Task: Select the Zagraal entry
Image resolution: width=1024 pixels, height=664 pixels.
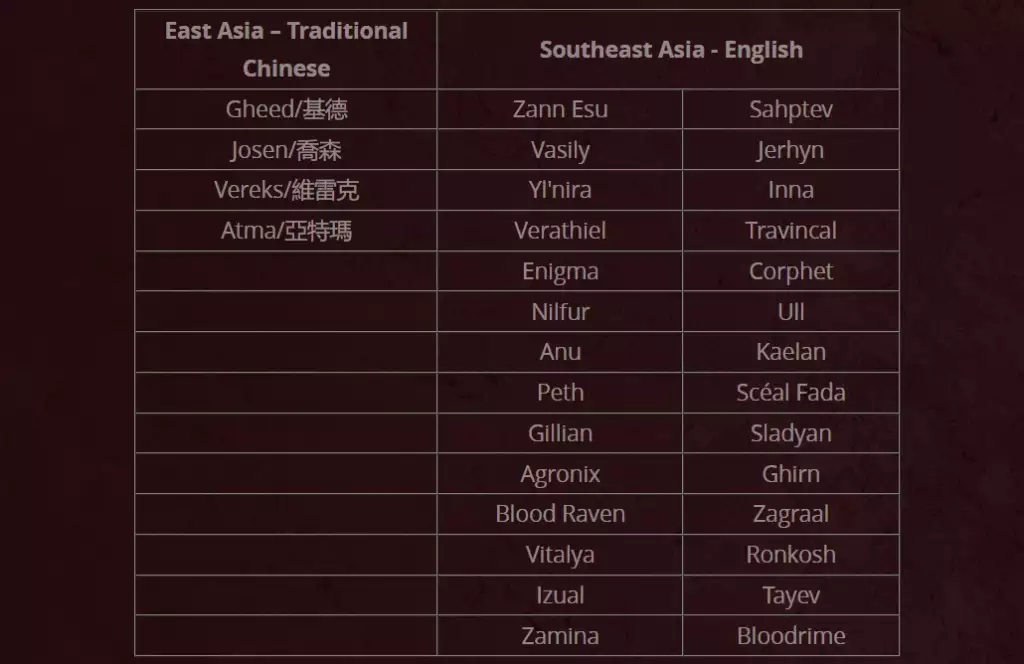Action: pos(791,514)
